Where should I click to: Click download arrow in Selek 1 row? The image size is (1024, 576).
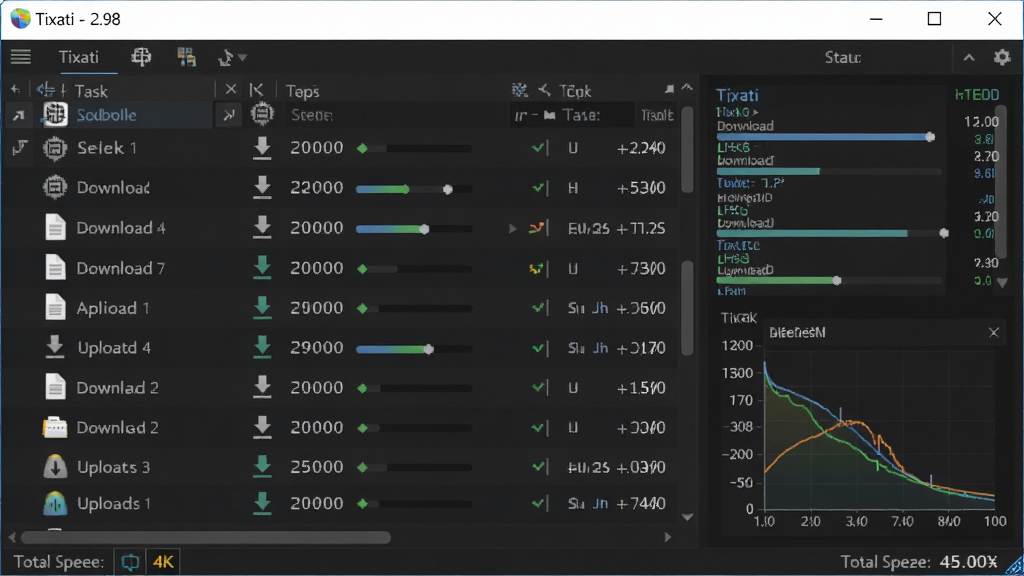262,148
